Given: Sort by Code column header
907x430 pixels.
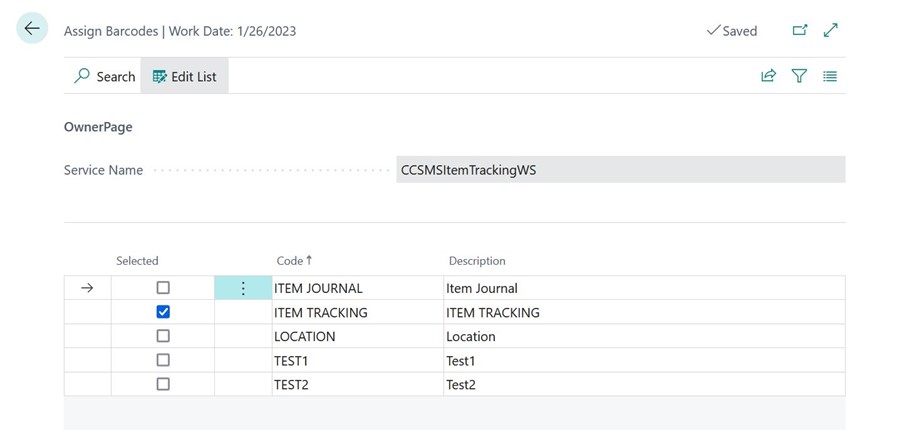Looking at the screenshot, I should (290, 261).
